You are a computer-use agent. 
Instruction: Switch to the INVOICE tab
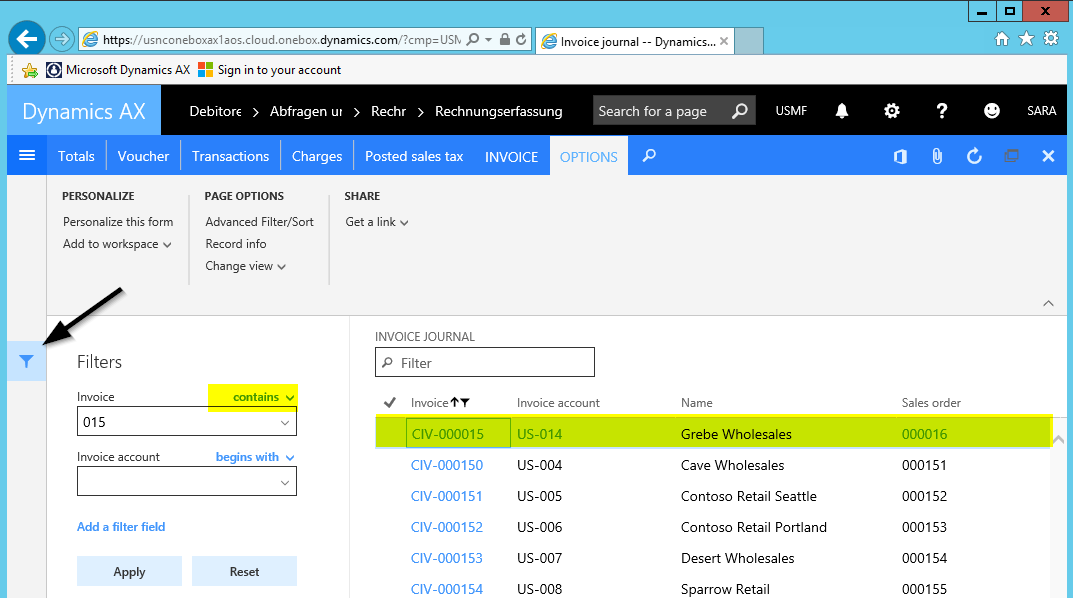[511, 156]
